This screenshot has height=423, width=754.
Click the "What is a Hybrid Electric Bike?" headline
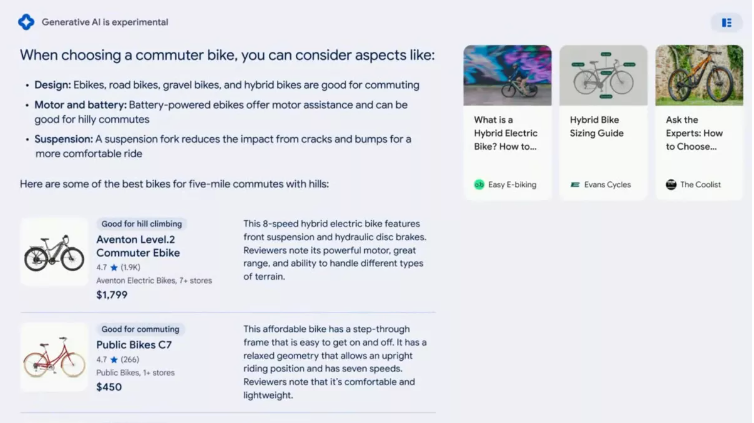pyautogui.click(x=506, y=133)
